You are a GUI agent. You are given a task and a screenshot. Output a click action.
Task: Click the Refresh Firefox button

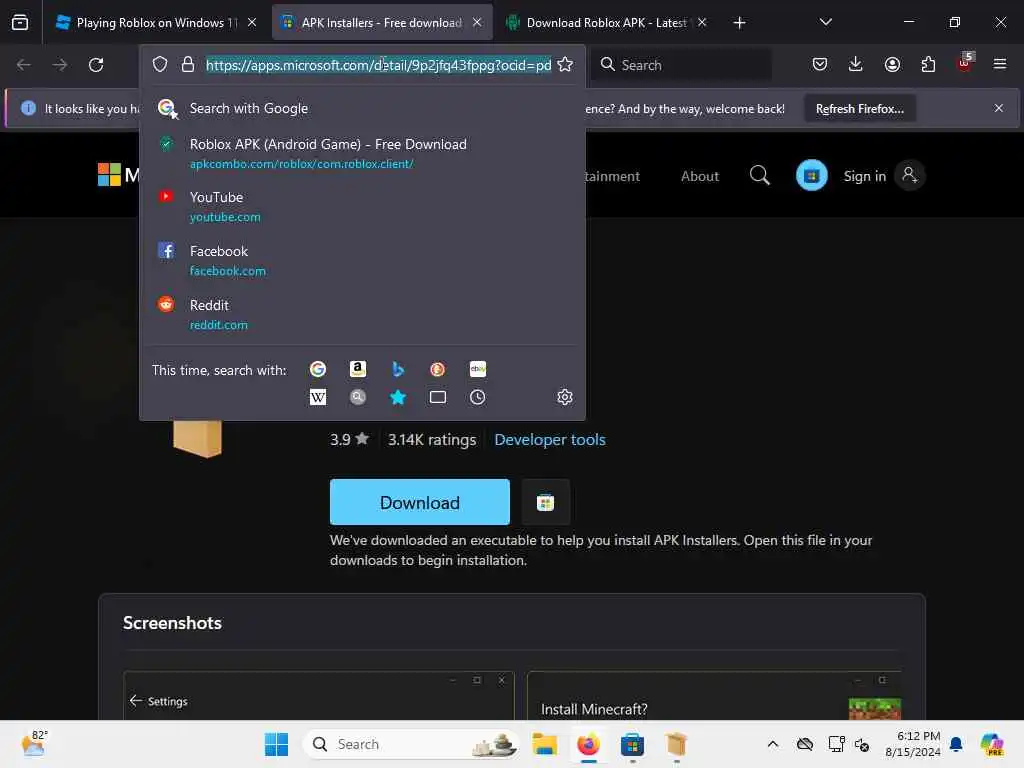(859, 108)
